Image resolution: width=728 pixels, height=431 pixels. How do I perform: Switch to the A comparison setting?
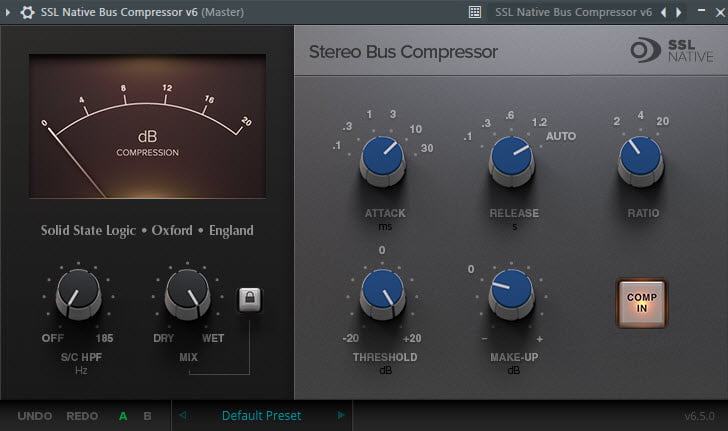[123, 416]
